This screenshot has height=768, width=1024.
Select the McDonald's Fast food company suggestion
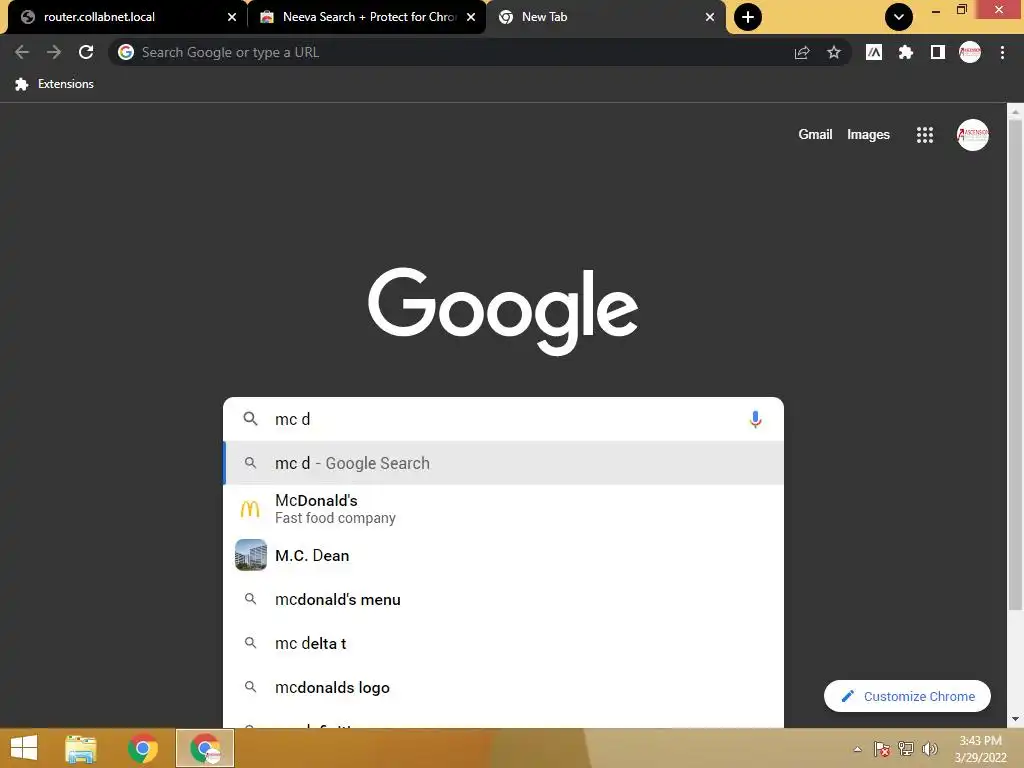[x=503, y=509]
